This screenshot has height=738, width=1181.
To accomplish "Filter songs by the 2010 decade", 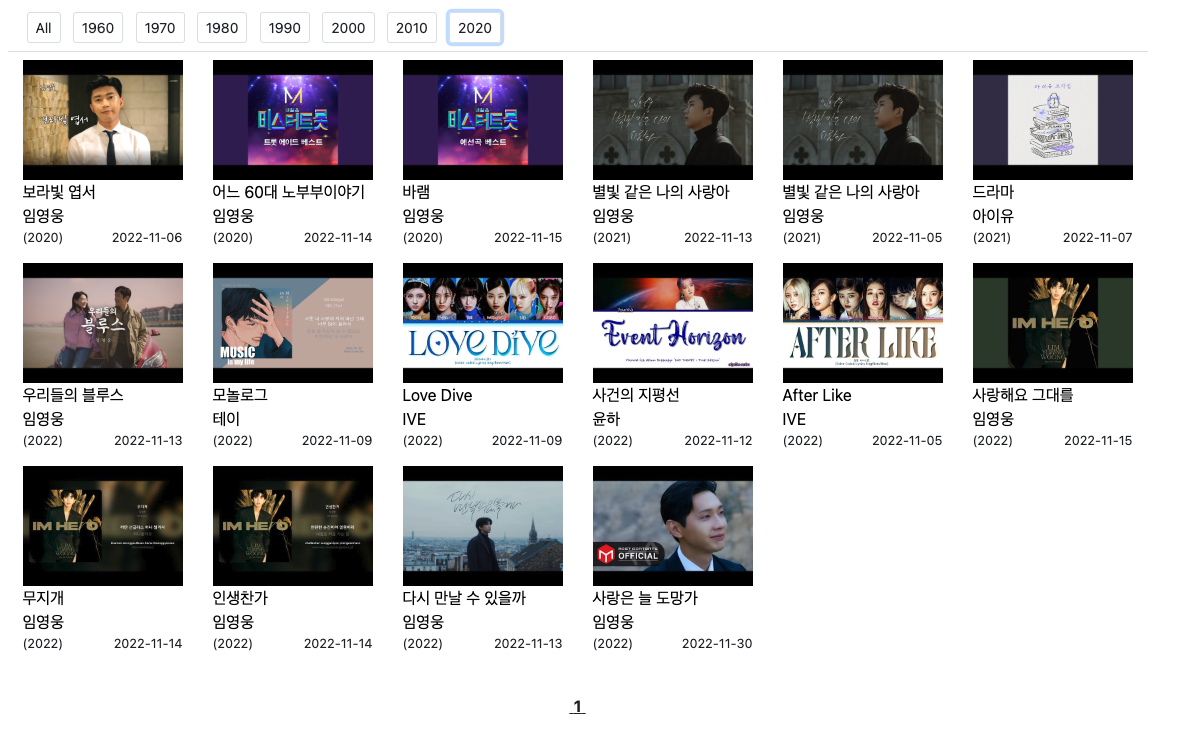I will [x=411, y=28].
